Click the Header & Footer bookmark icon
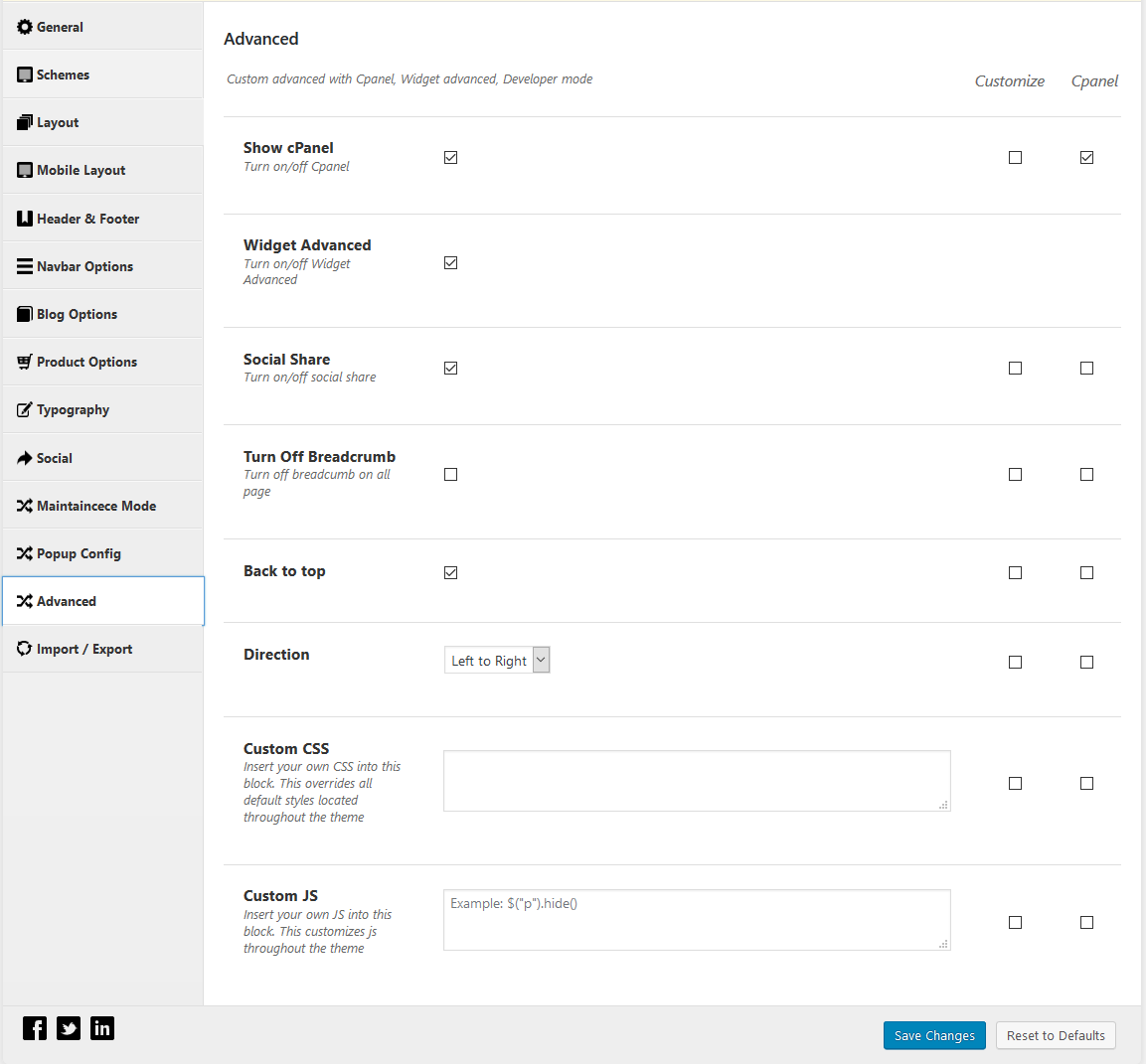The width and height of the screenshot is (1146, 1064). tap(25, 219)
